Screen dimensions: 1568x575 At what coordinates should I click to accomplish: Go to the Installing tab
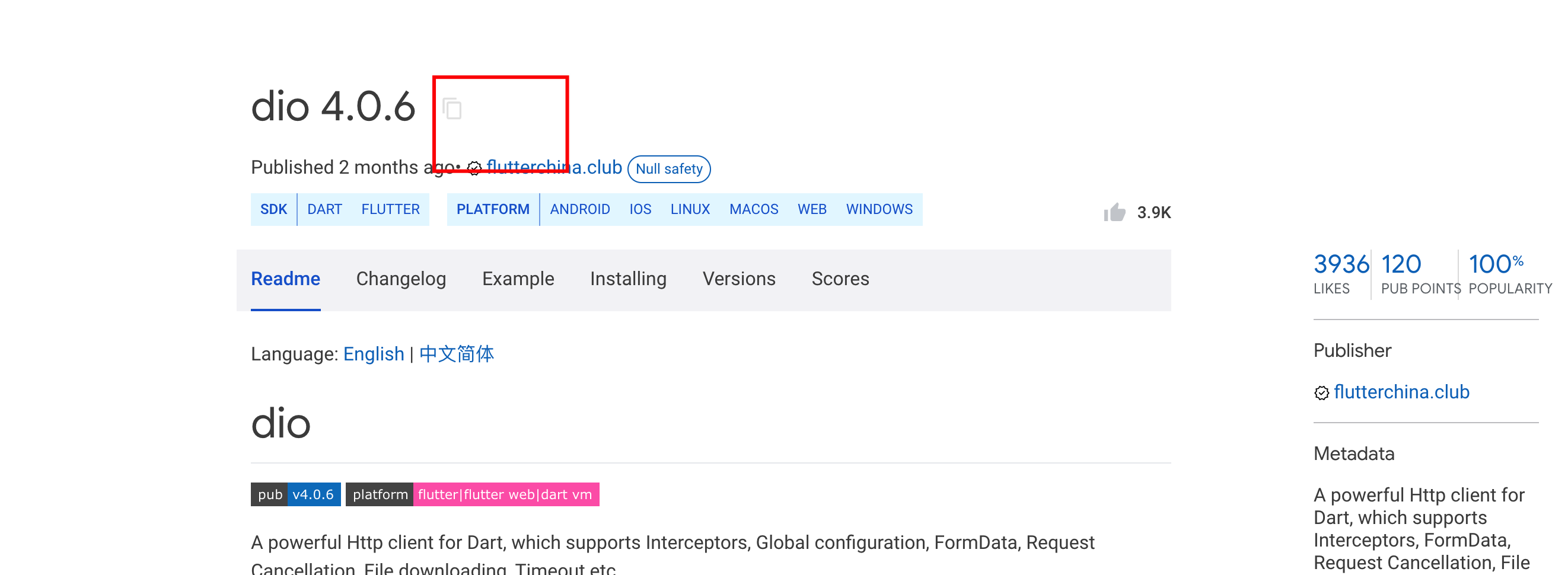[628, 279]
